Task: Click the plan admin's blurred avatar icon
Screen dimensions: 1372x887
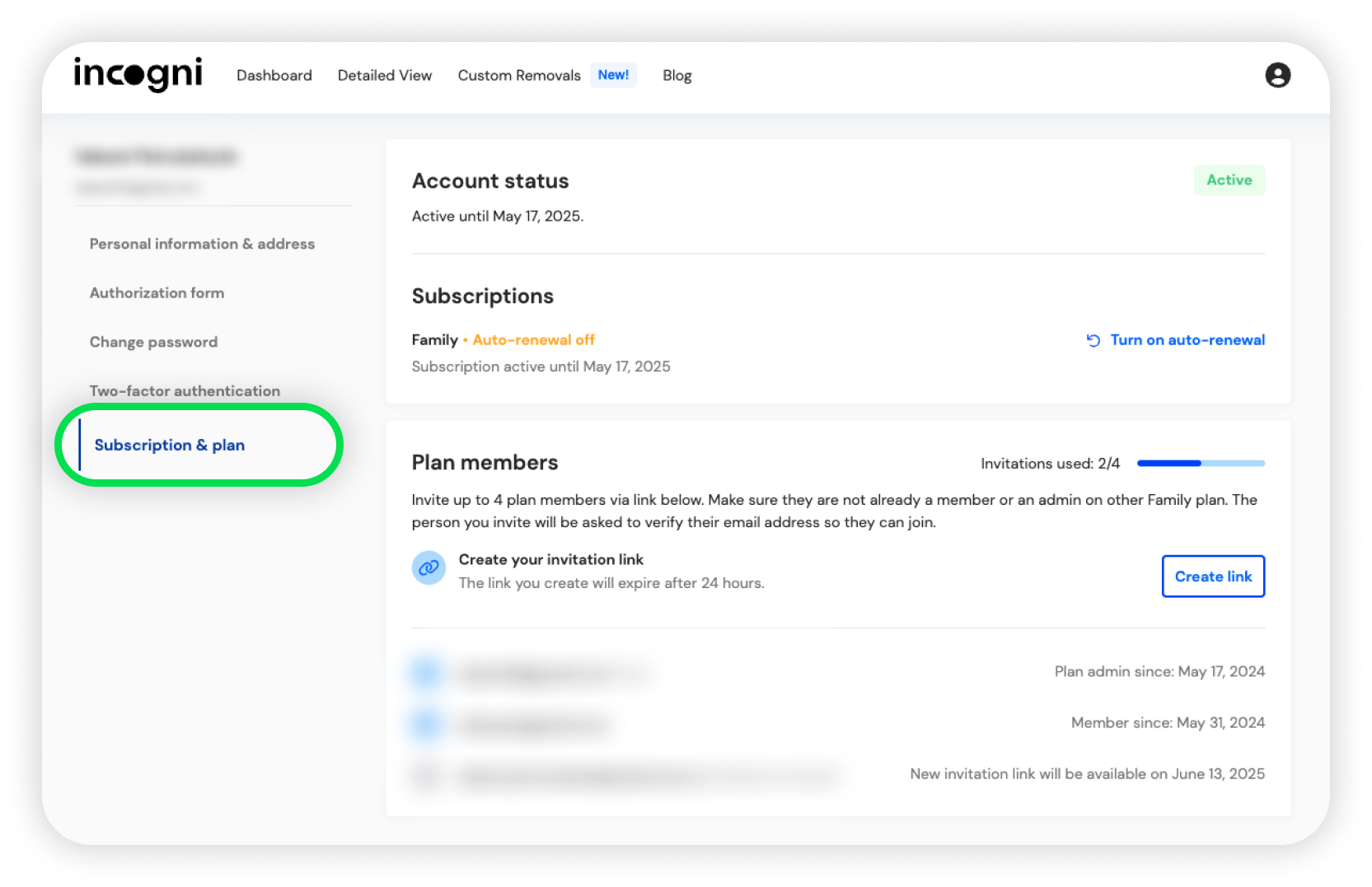Action: [427, 673]
